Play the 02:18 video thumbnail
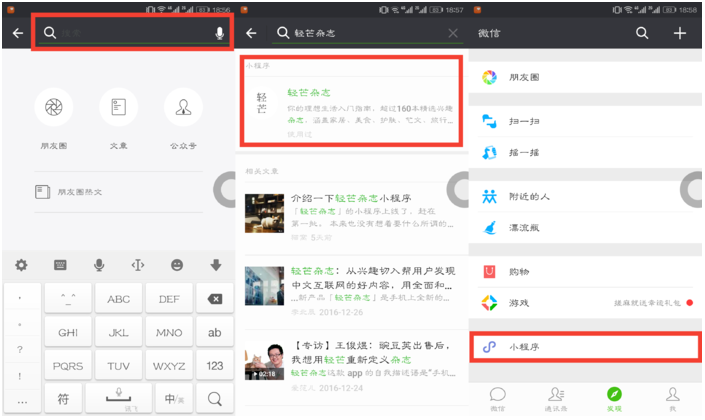705x420 pixels. 264,361
